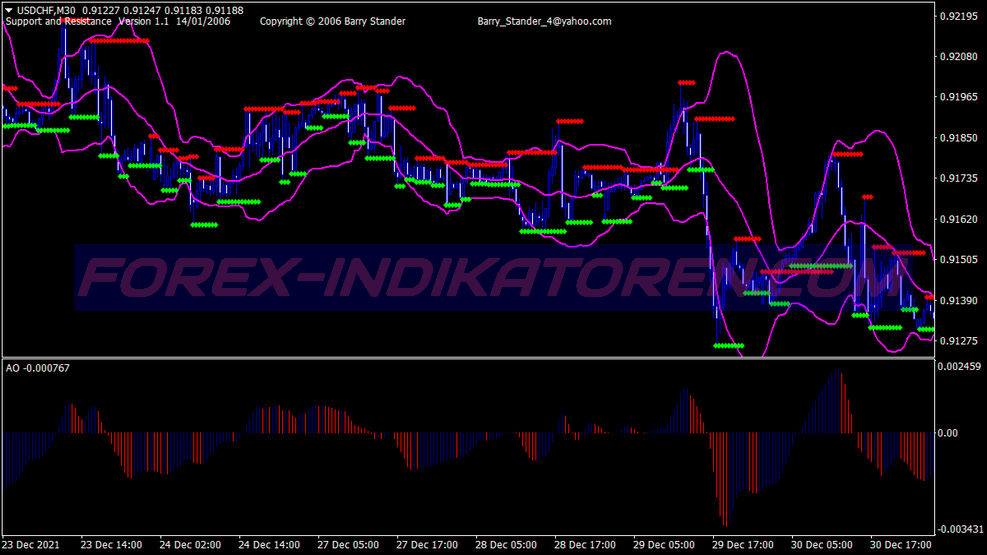The image size is (987, 555).
Task: Click the 0.002459 AO scale maximum
Action: coord(959,366)
